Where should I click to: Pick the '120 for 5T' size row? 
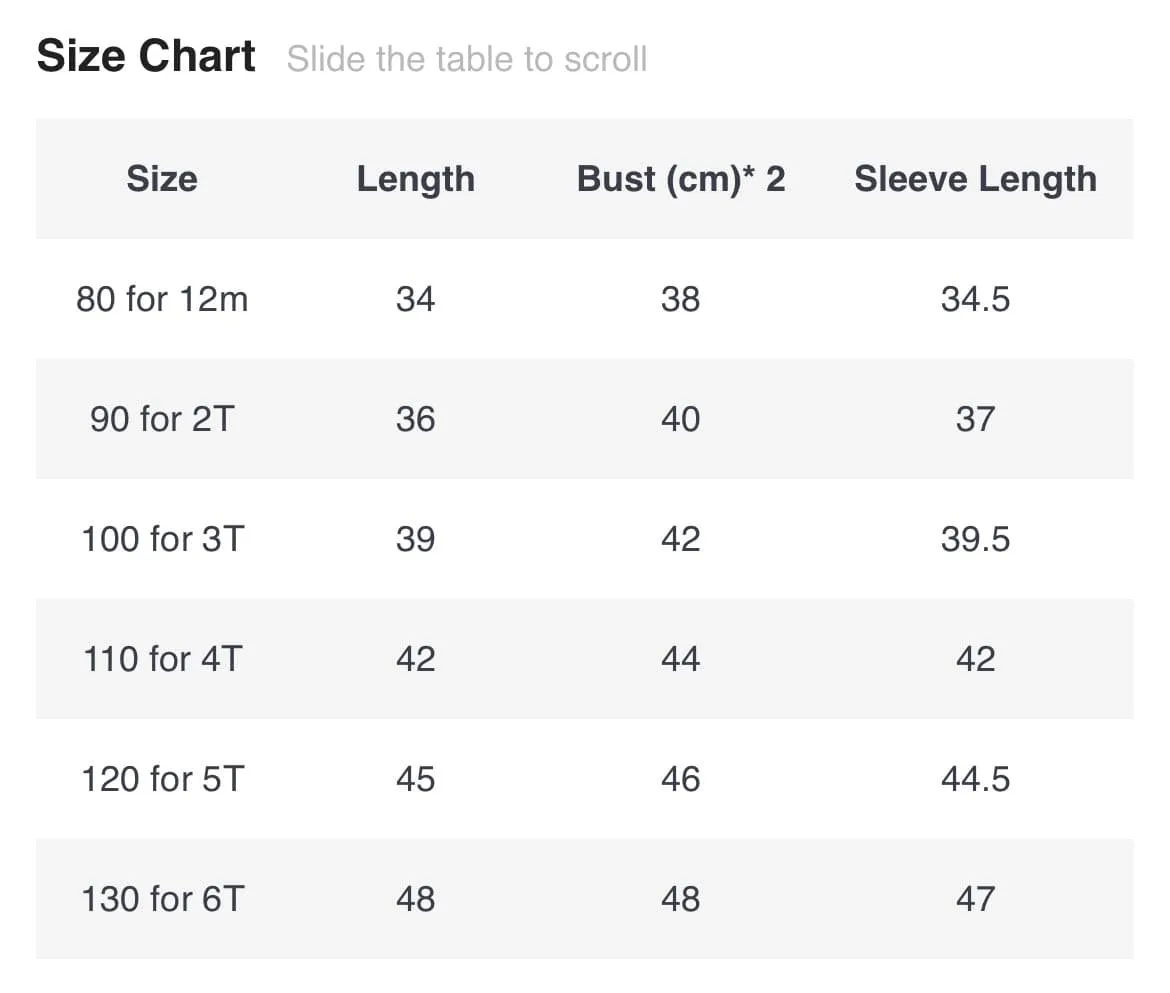coord(584,779)
